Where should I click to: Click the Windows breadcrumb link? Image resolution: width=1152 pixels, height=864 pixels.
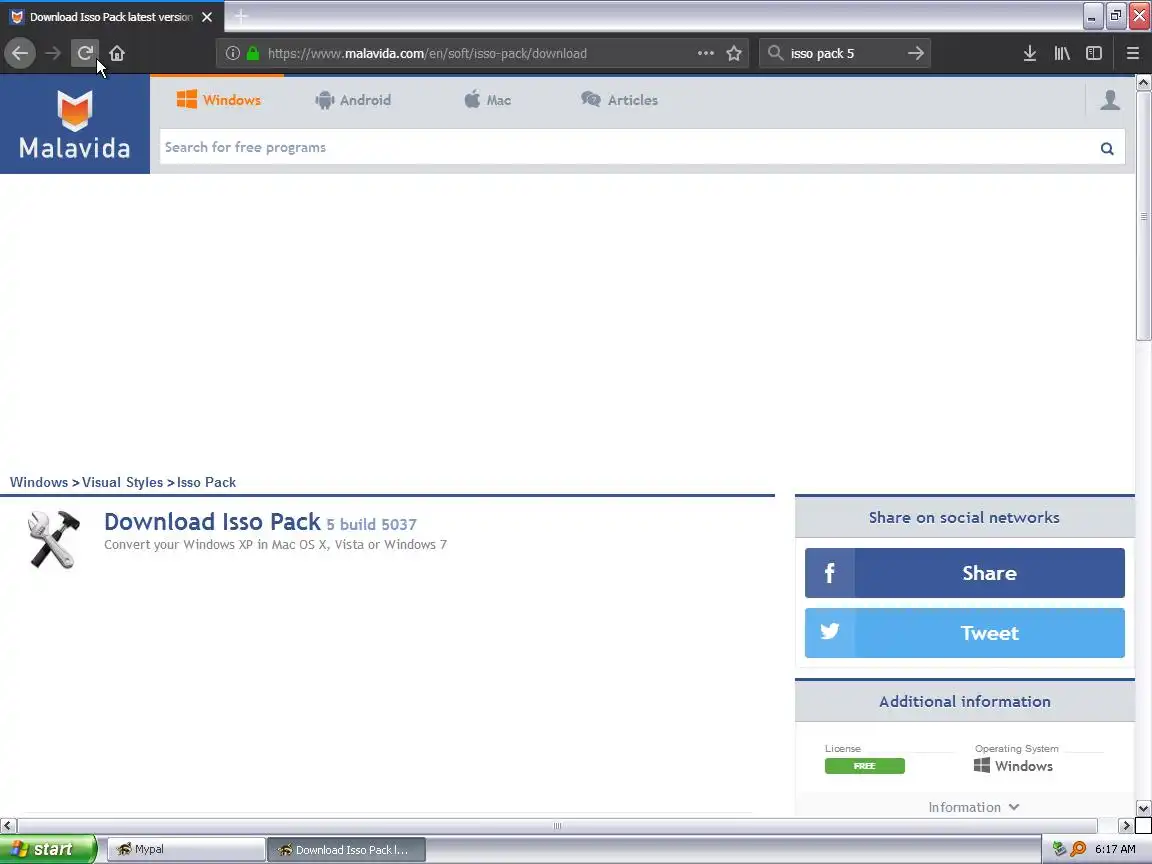tap(39, 483)
